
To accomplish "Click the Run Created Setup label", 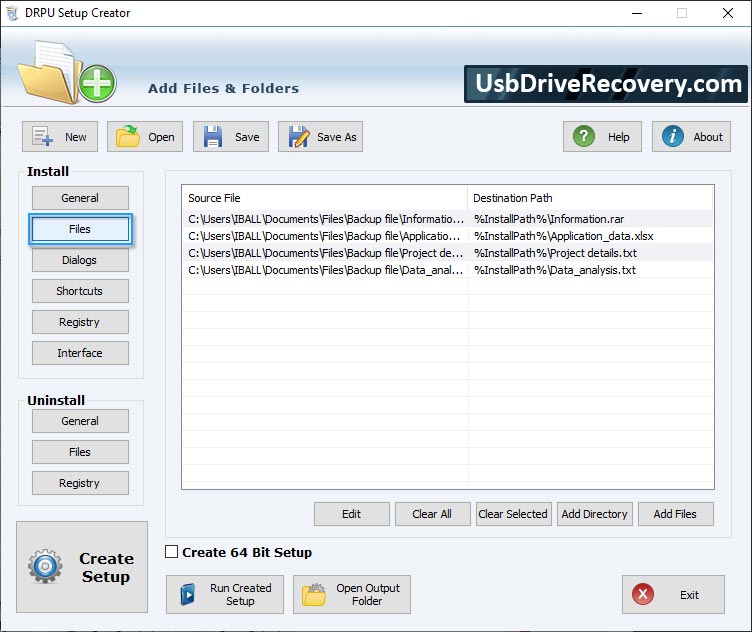I will point(241,595).
